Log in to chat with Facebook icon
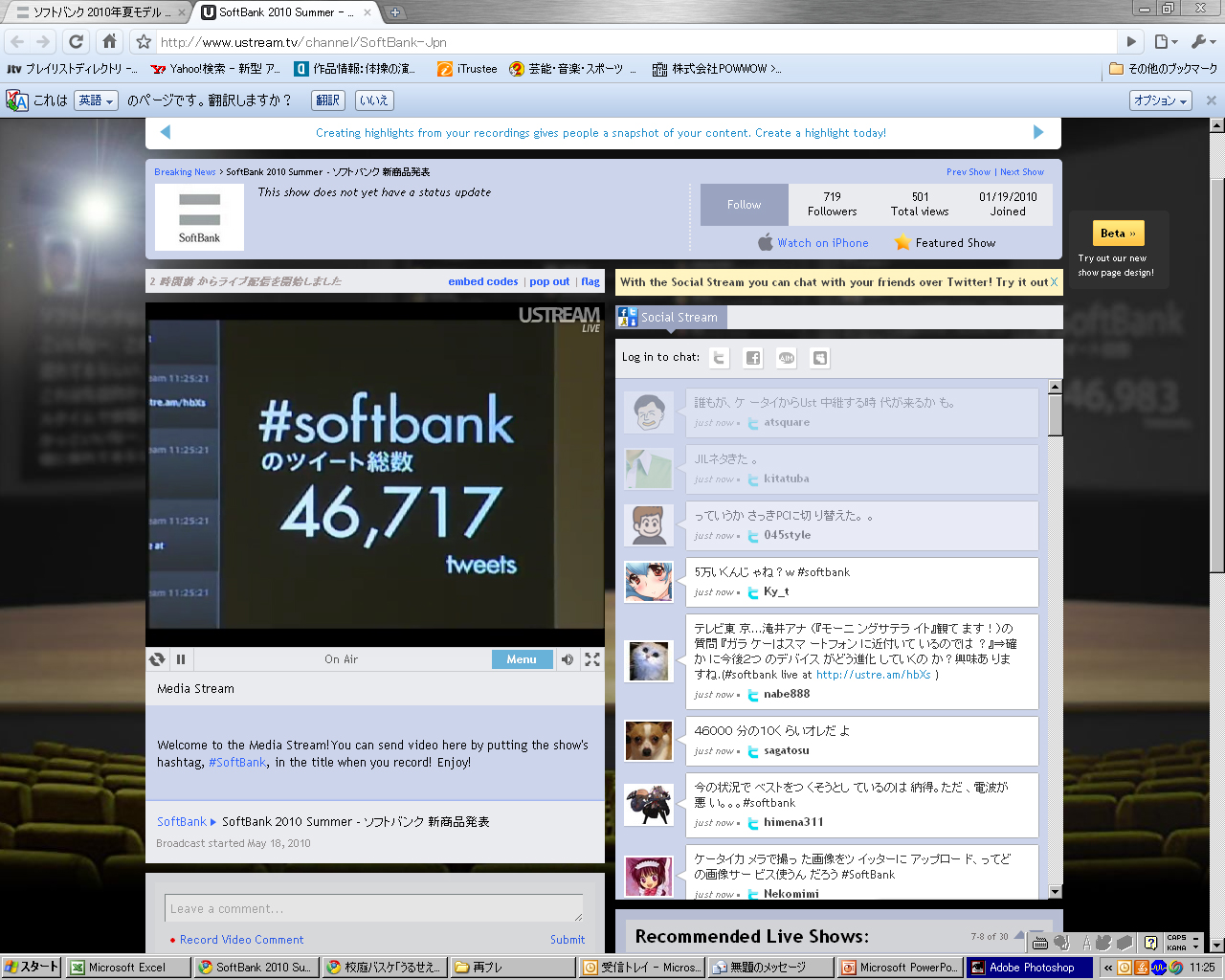 753,358
